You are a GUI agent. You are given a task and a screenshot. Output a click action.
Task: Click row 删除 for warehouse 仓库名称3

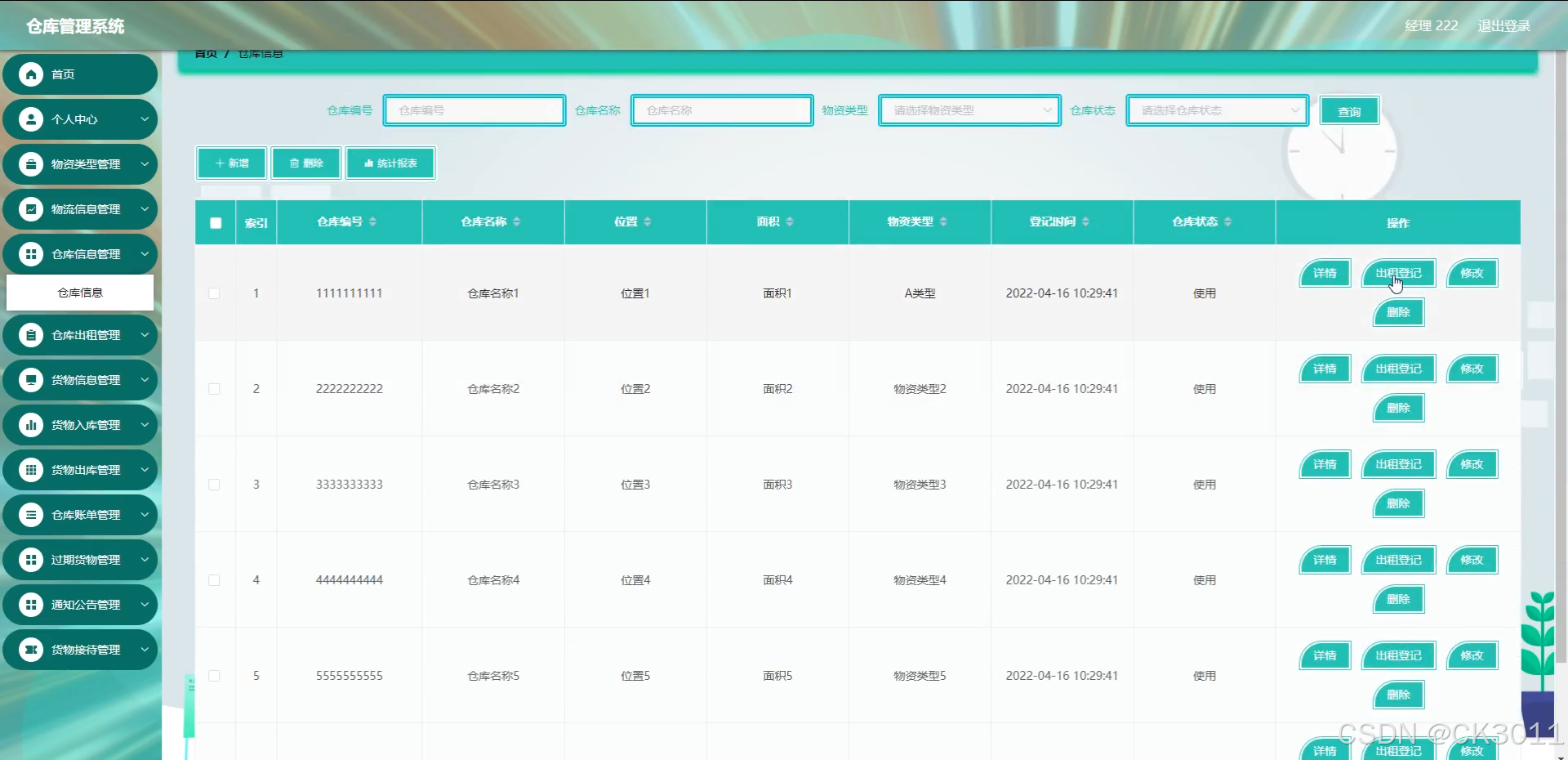1398,503
